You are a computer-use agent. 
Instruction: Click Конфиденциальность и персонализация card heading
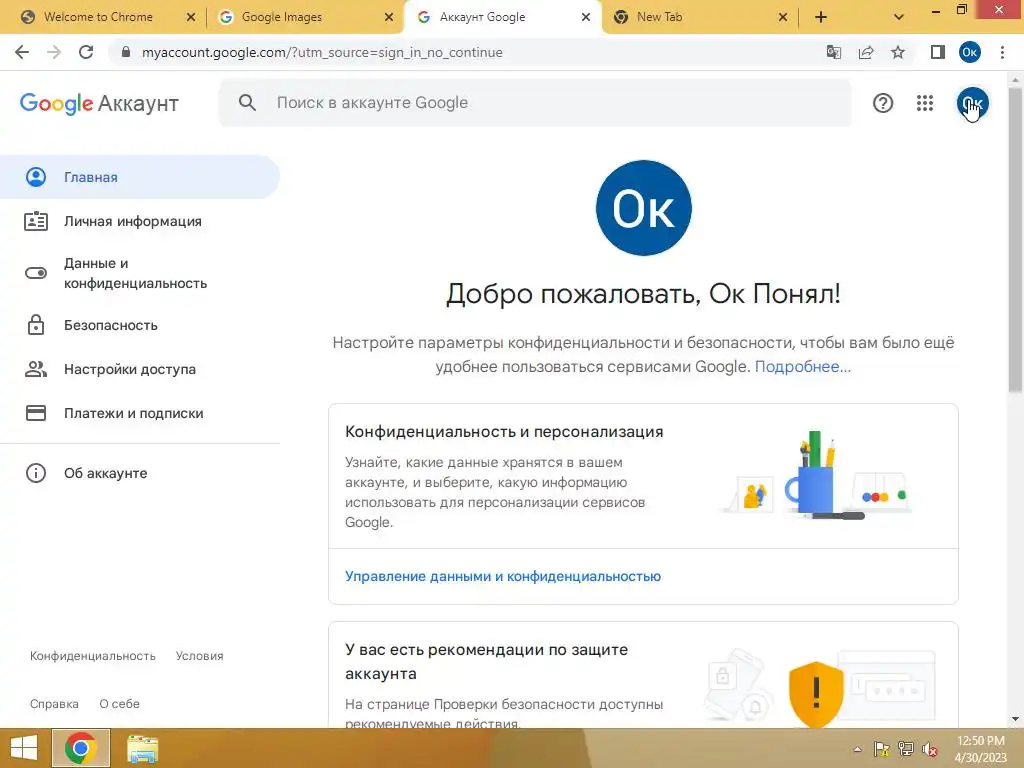(504, 432)
